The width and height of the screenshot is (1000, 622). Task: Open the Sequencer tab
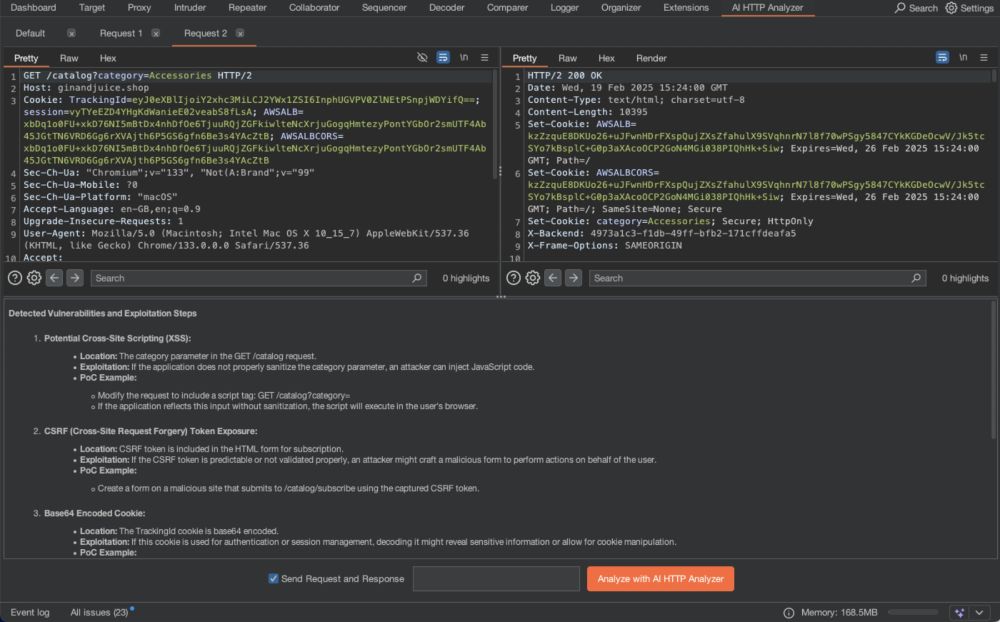pyautogui.click(x=384, y=8)
